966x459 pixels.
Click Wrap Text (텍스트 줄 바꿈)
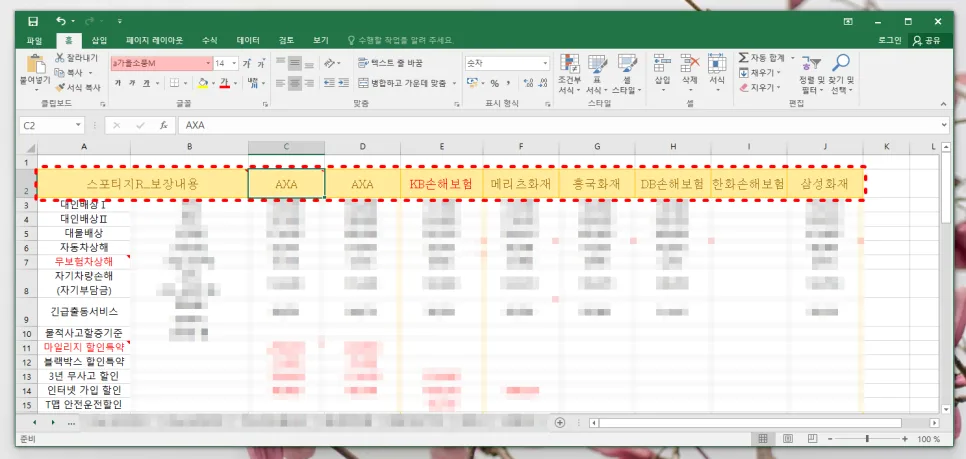391,63
